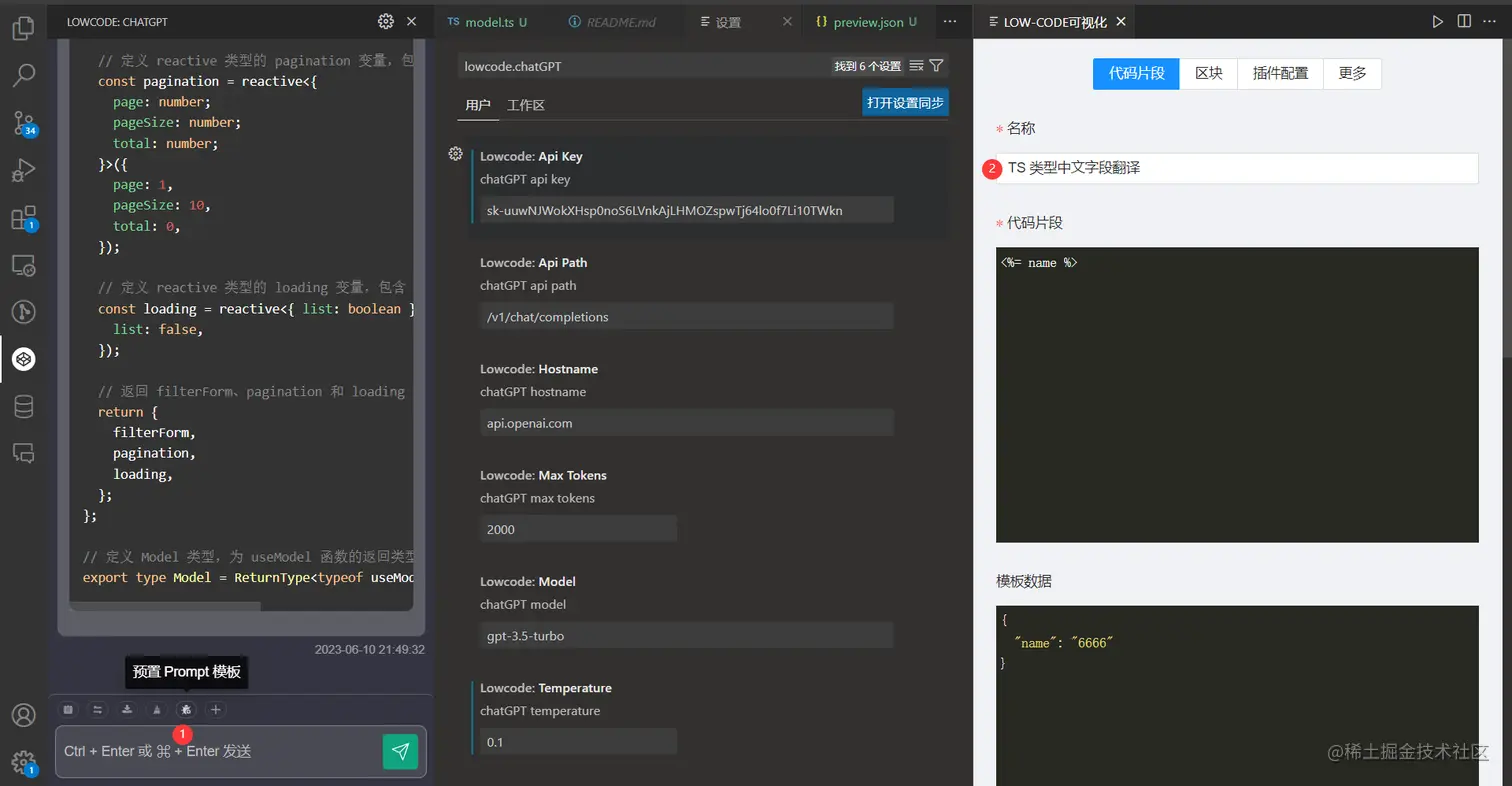Open Accounts icon in activity bar
The height and width of the screenshot is (786, 1512).
coord(23,716)
